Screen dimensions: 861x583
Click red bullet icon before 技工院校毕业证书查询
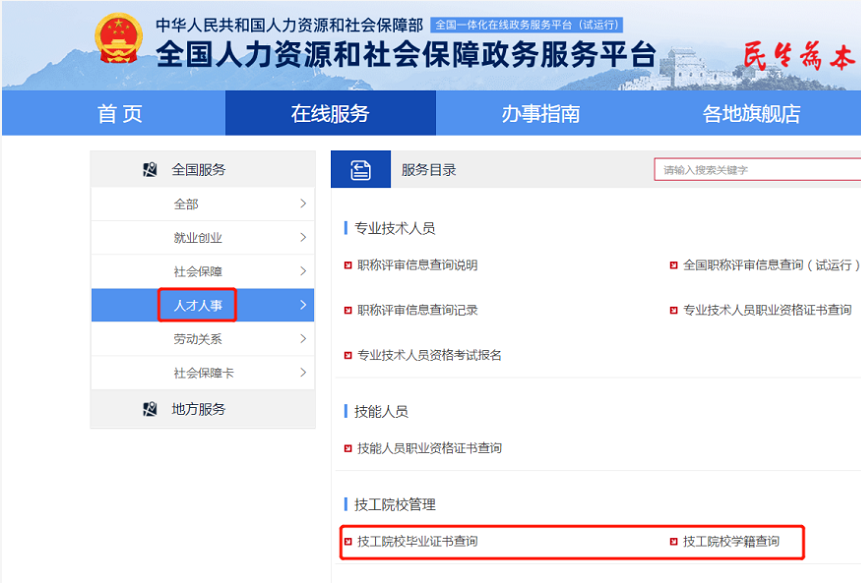tap(348, 542)
